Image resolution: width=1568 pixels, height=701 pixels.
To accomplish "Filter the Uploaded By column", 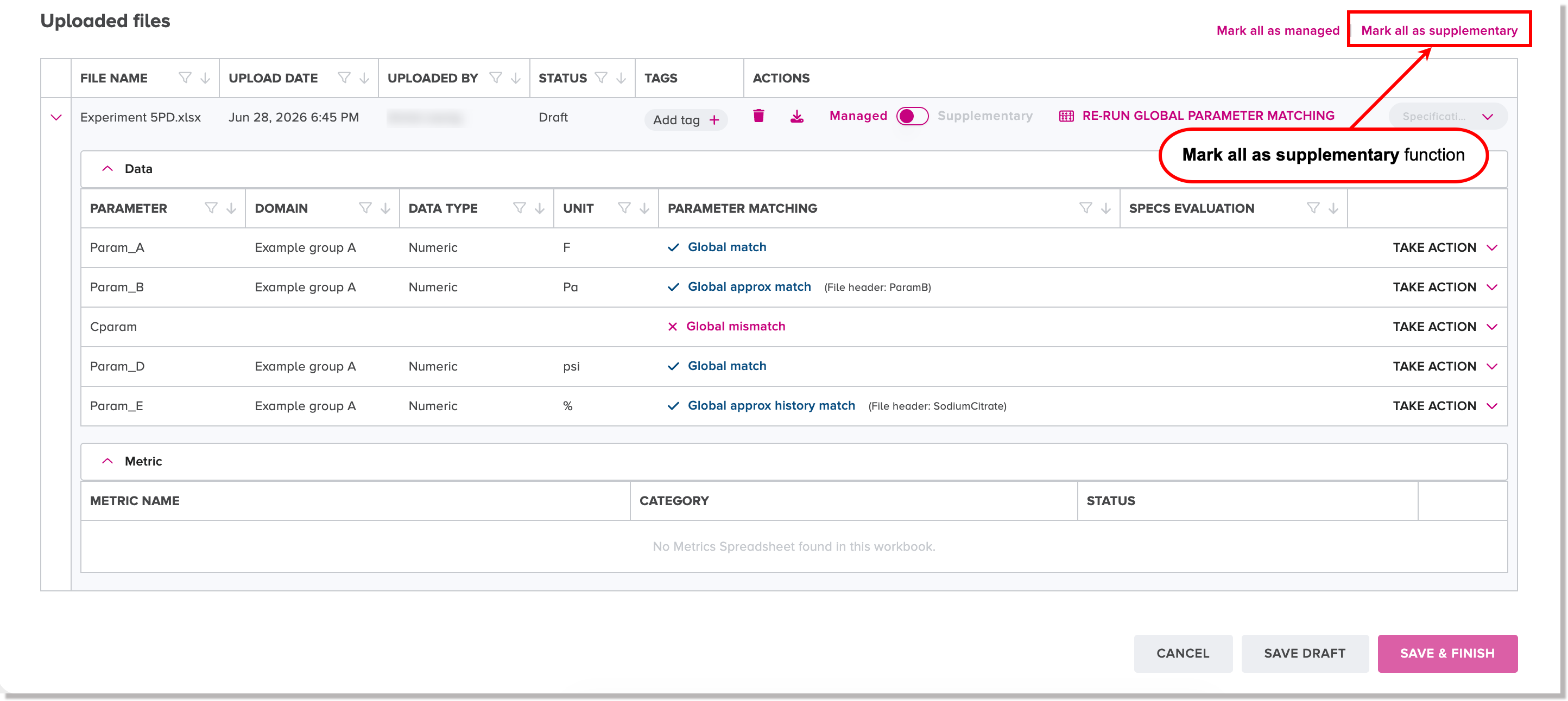I will pyautogui.click(x=496, y=78).
